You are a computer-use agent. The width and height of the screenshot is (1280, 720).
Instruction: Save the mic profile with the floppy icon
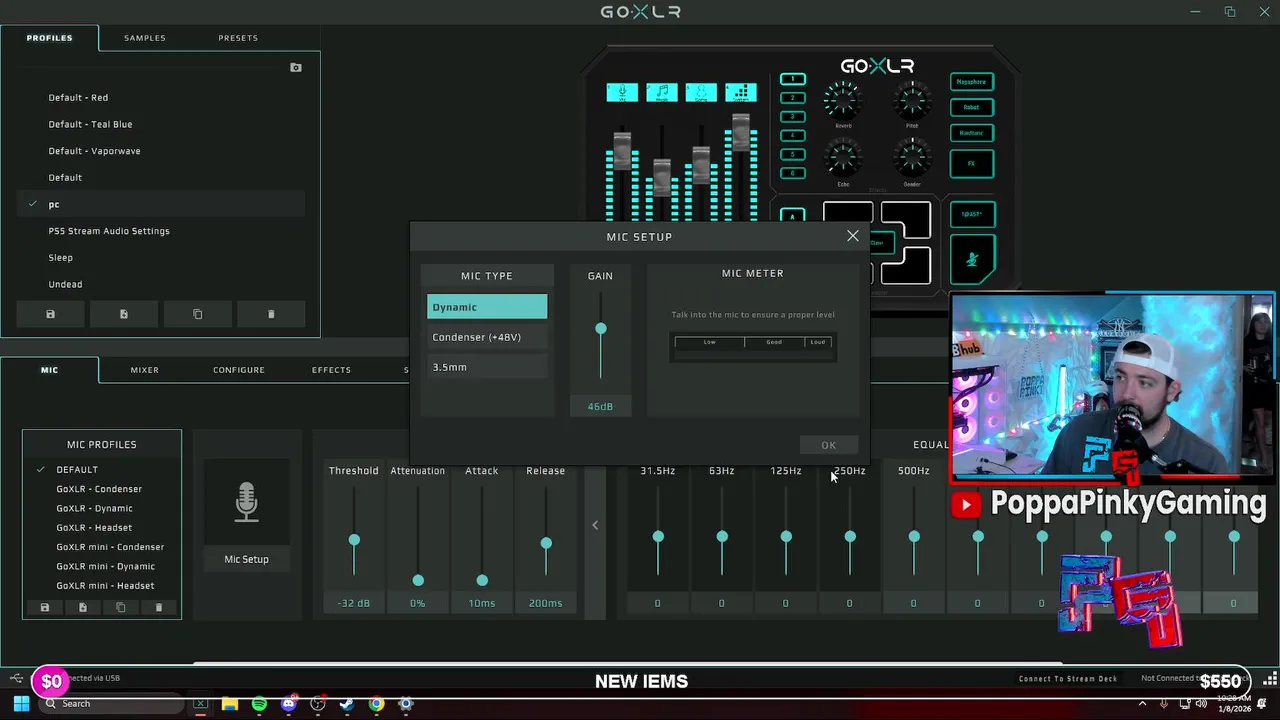tap(44, 607)
